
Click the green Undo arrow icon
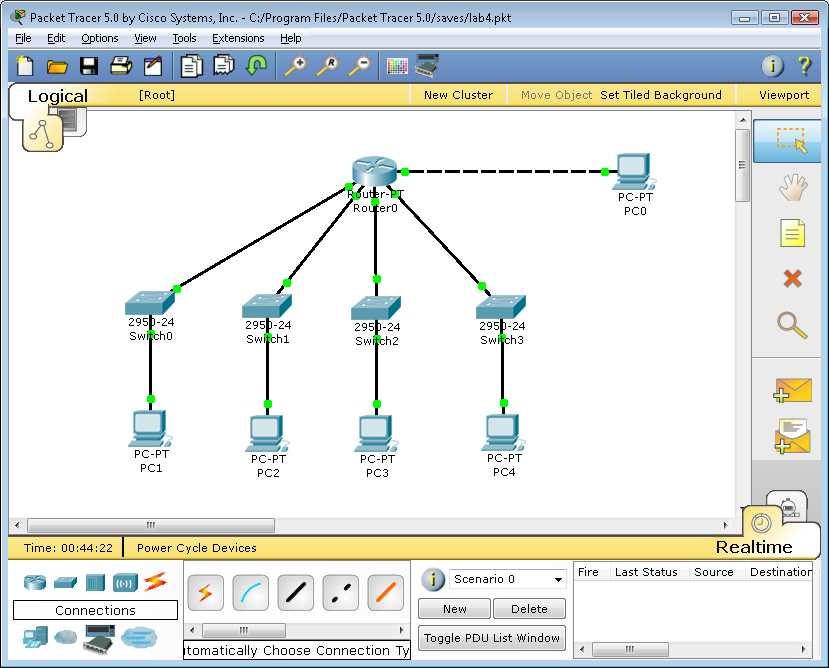click(x=256, y=66)
